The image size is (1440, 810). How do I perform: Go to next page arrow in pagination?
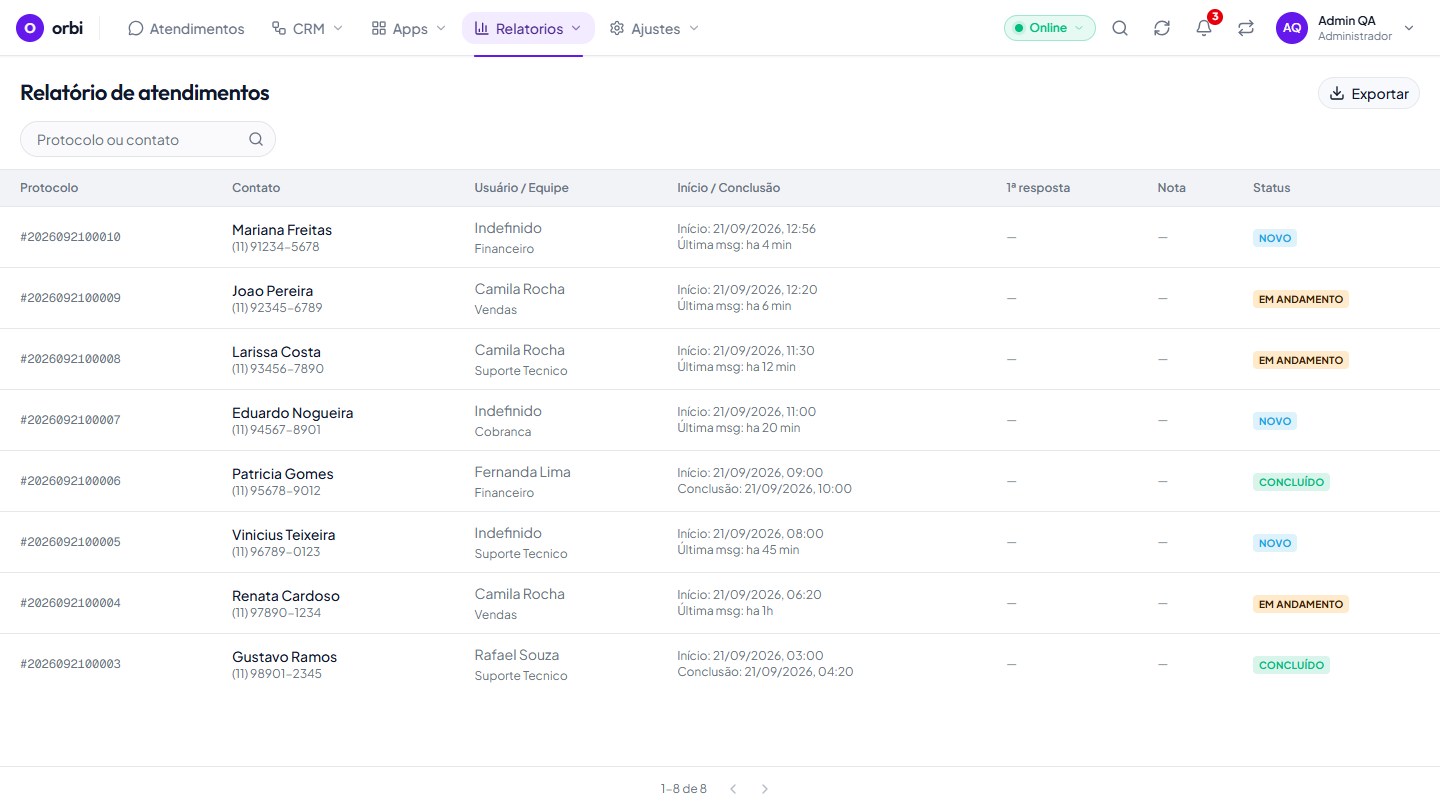point(765,789)
